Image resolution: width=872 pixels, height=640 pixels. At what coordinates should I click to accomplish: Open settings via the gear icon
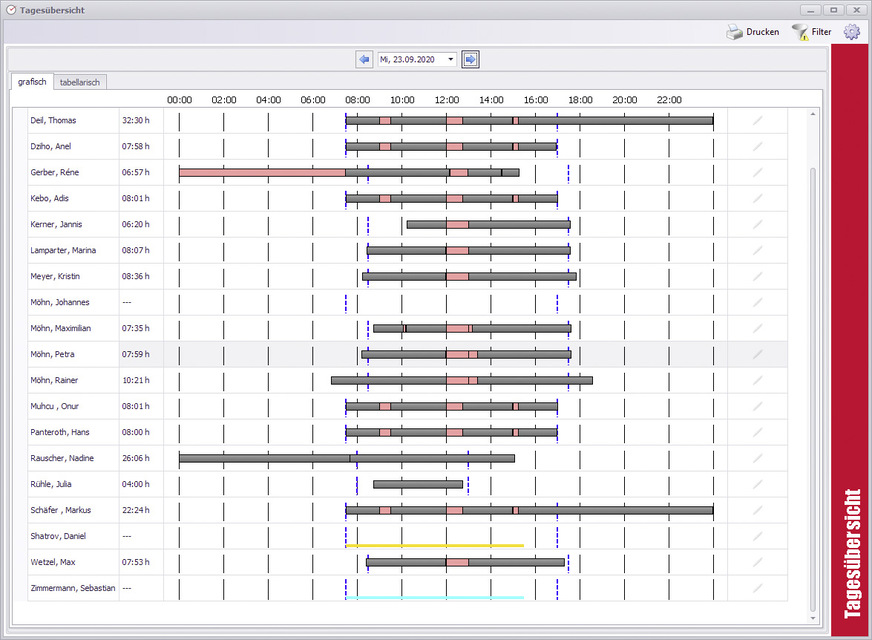pos(851,32)
